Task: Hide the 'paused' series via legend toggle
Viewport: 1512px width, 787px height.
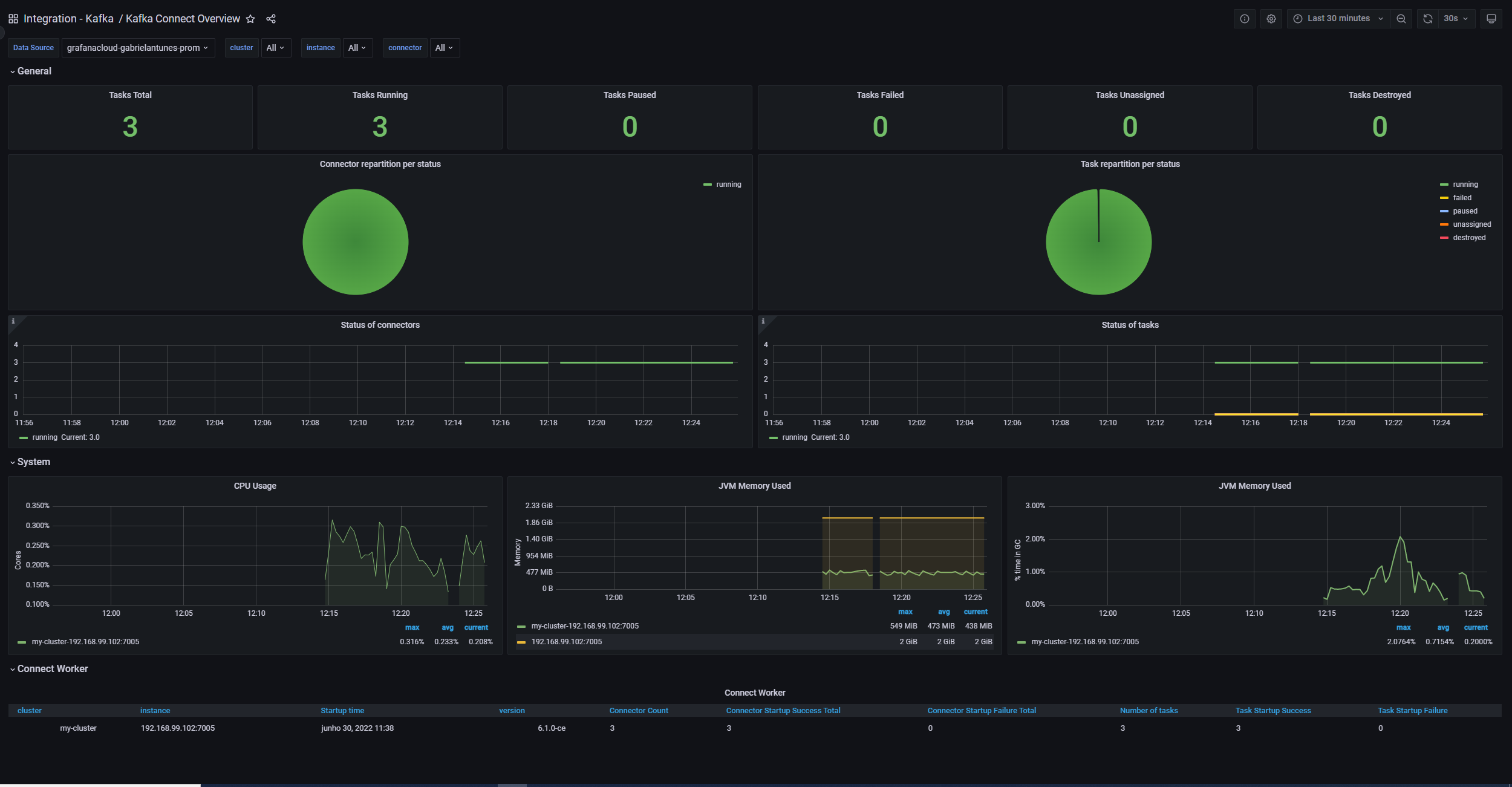Action: [x=1463, y=211]
